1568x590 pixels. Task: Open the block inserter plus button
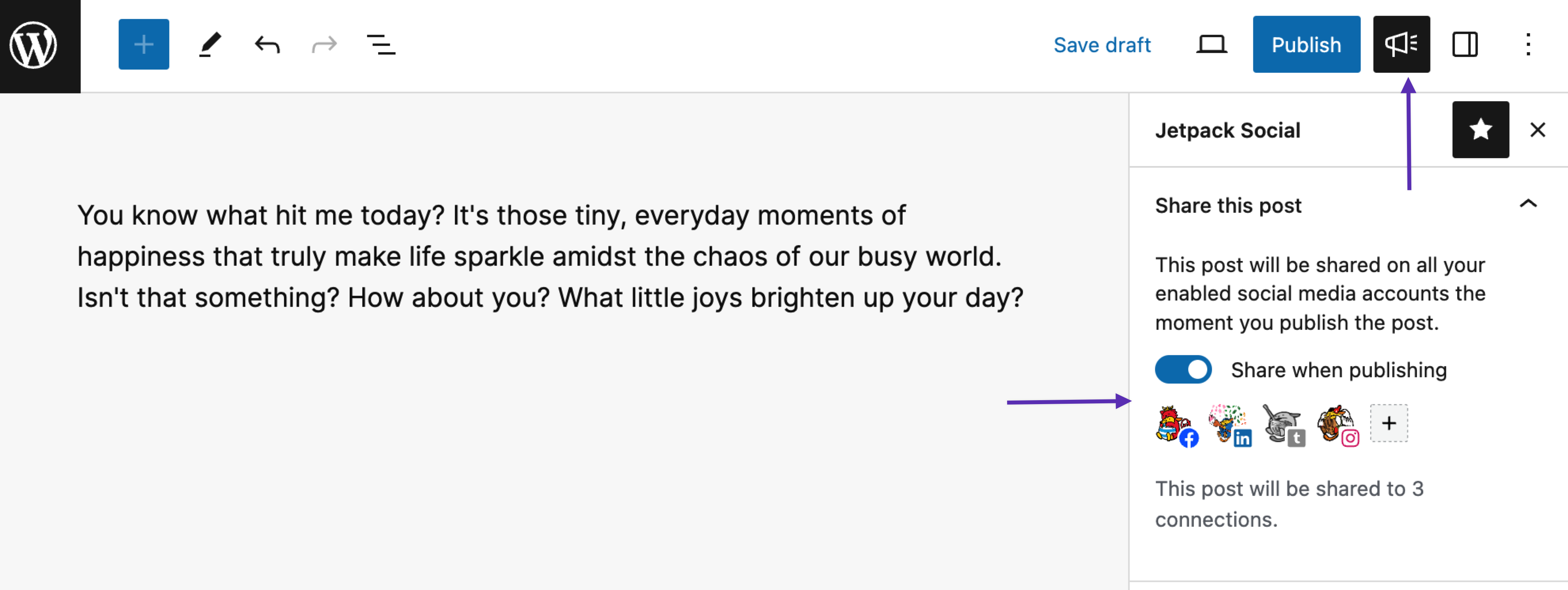(x=144, y=44)
